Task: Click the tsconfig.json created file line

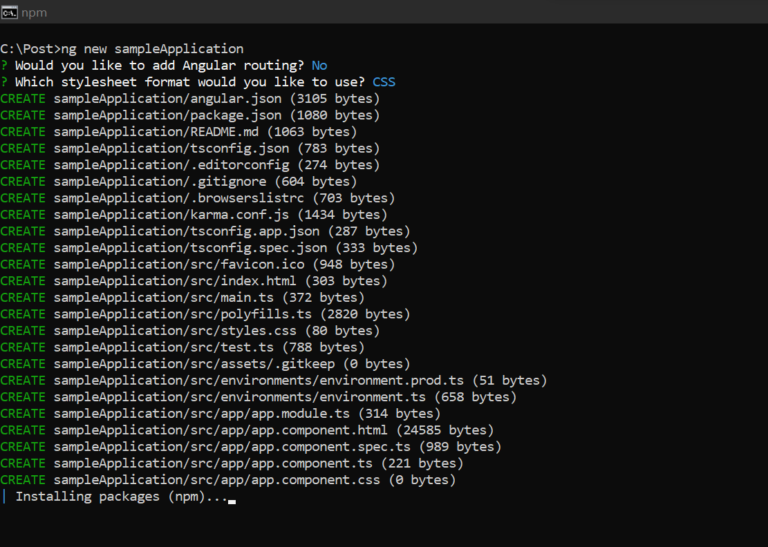Action: 190,149
